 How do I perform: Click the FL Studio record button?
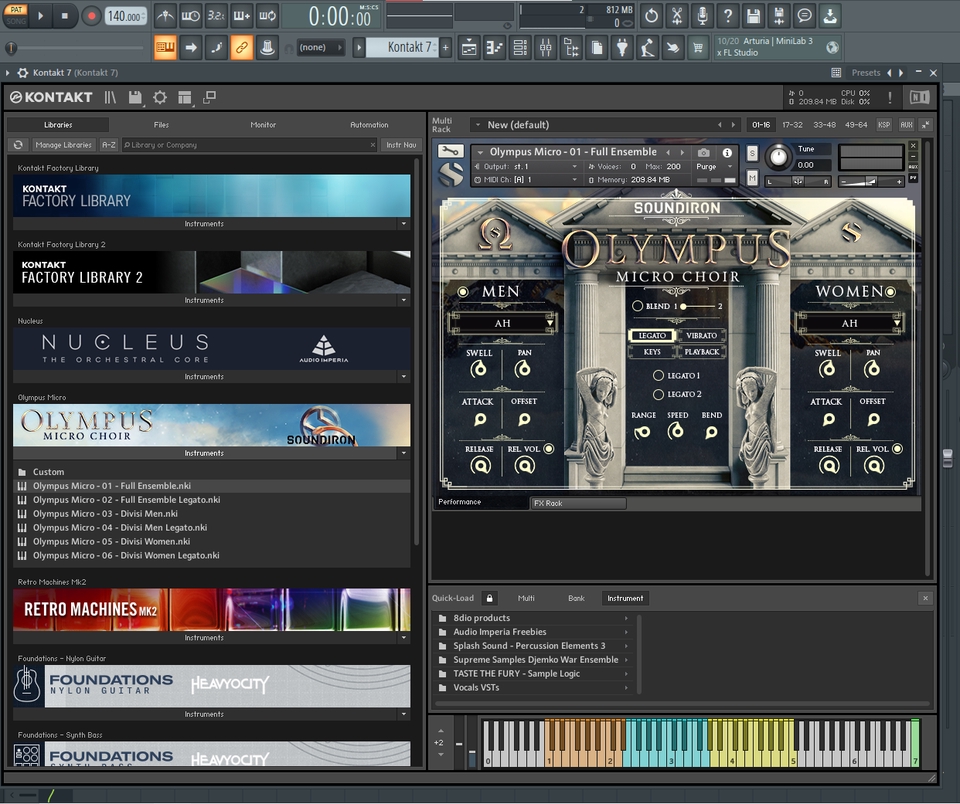click(x=91, y=16)
